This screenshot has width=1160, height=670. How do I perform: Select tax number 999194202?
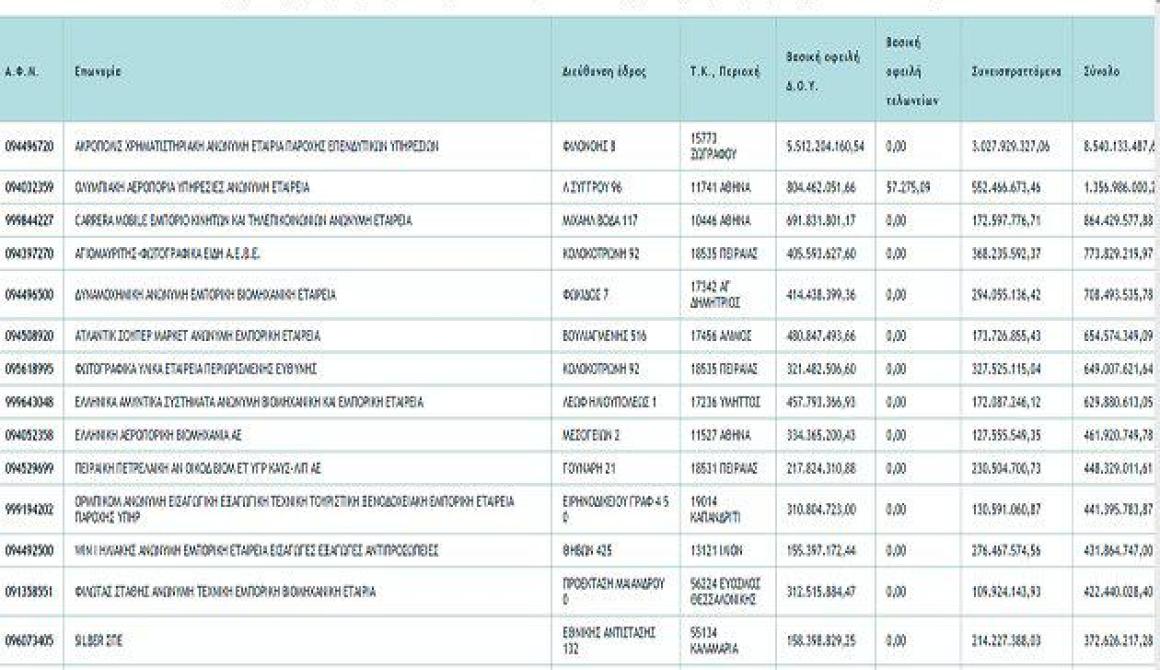click(x=29, y=510)
